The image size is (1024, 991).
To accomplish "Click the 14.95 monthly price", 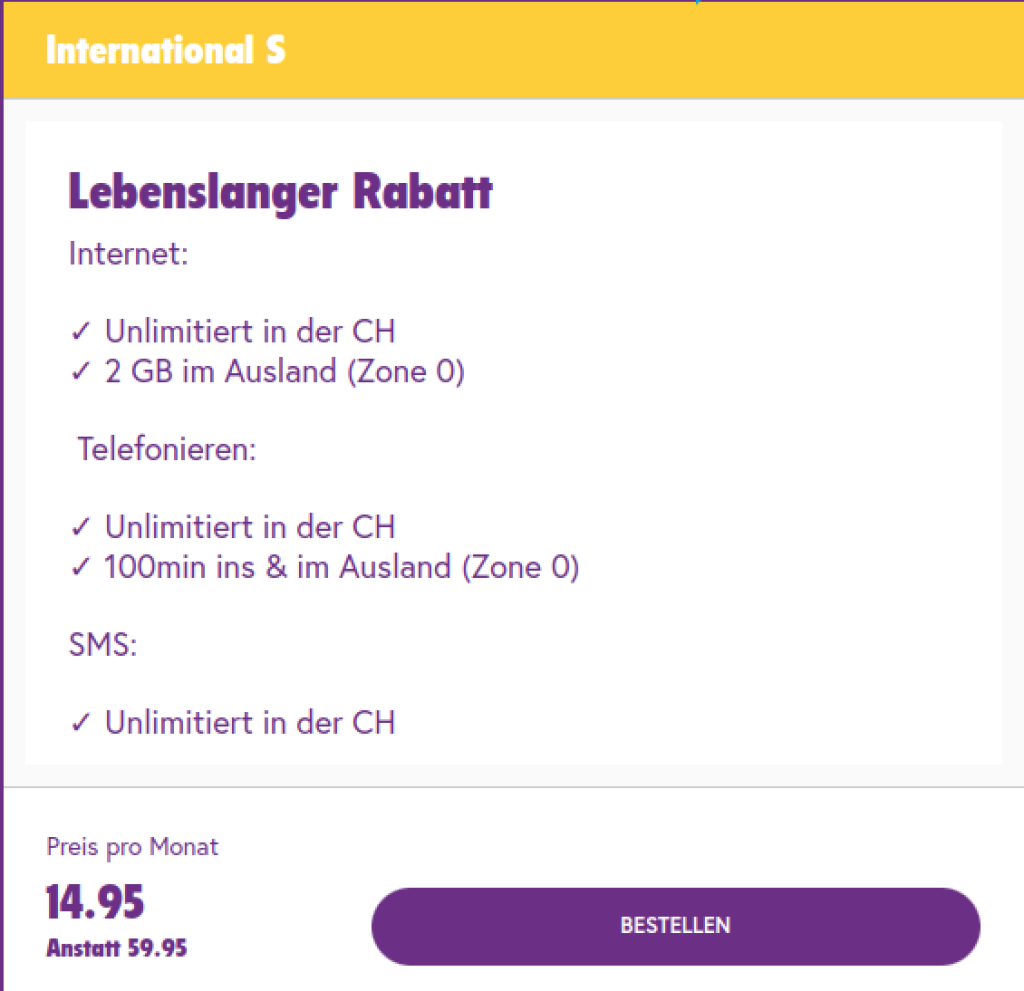I will 95,903.
